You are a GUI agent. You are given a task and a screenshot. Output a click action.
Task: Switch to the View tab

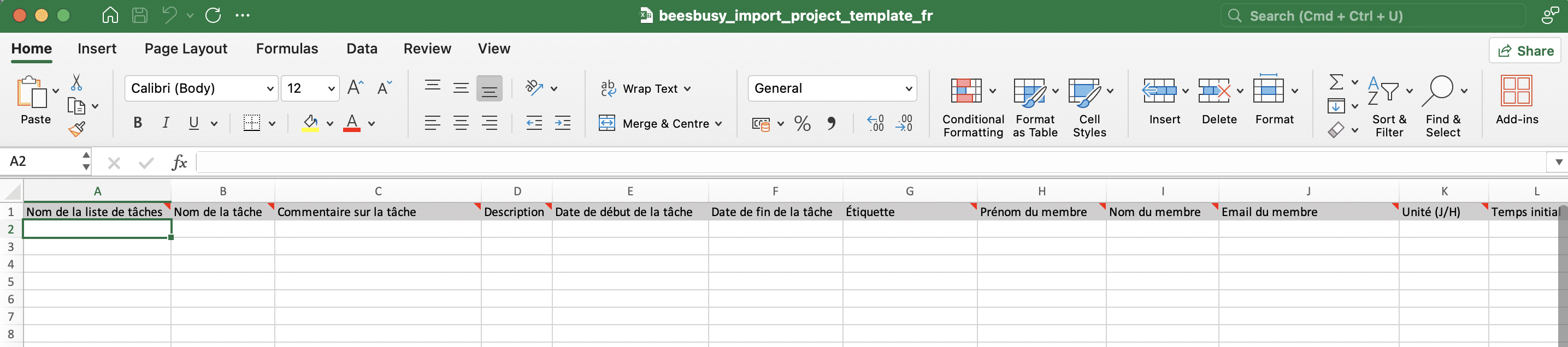[x=494, y=49]
